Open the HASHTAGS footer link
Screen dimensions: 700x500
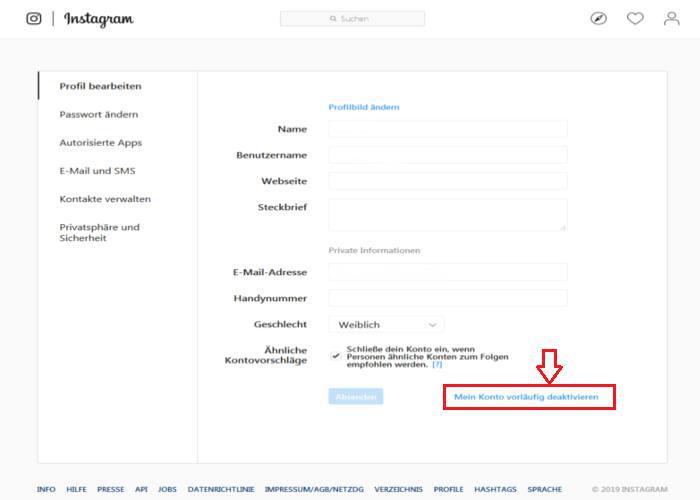(x=496, y=489)
